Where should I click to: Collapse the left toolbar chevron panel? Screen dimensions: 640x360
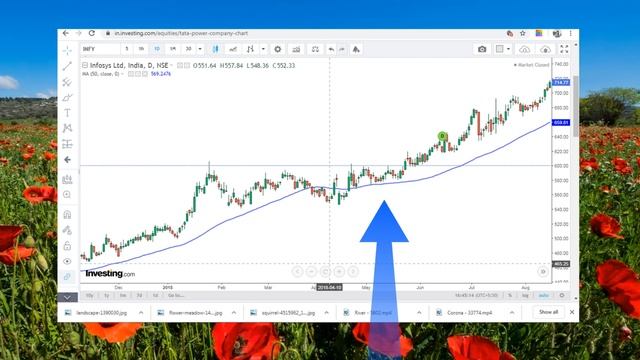pos(67,298)
